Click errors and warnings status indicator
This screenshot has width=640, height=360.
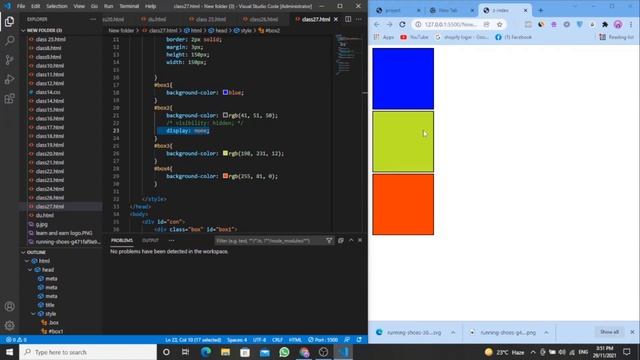click(x=16, y=340)
